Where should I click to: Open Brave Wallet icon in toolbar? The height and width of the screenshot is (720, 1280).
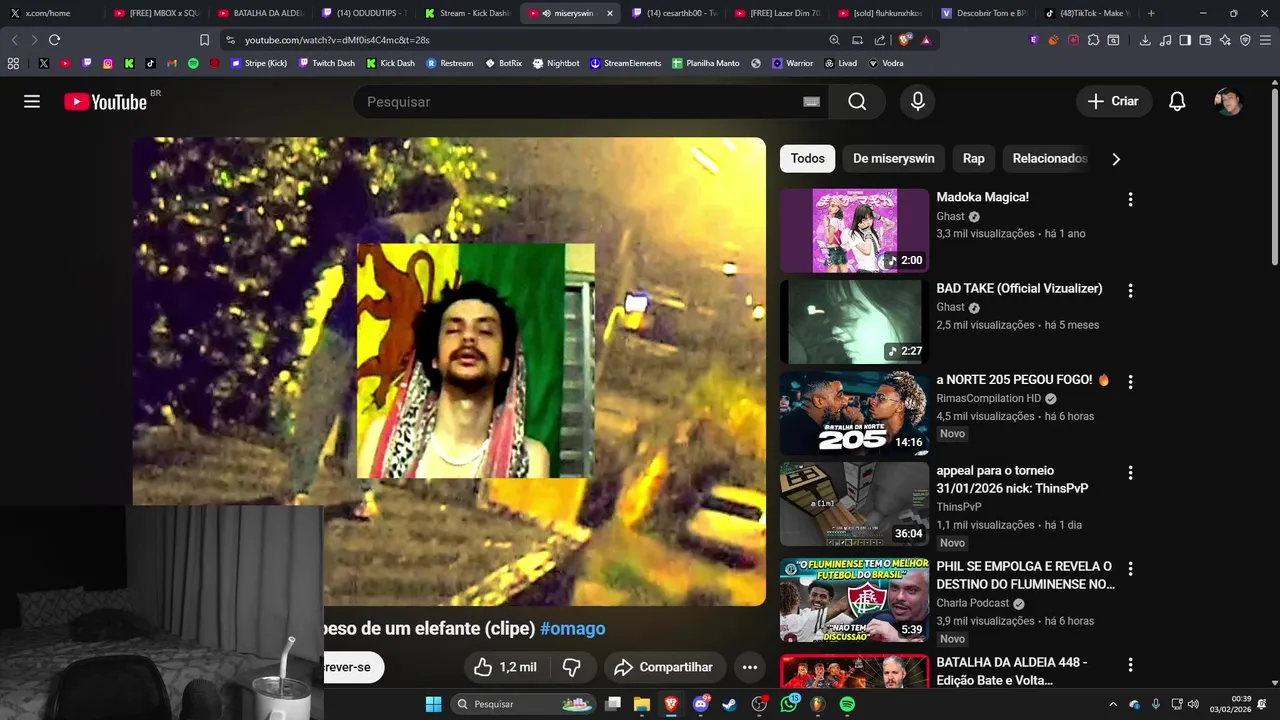1205,40
